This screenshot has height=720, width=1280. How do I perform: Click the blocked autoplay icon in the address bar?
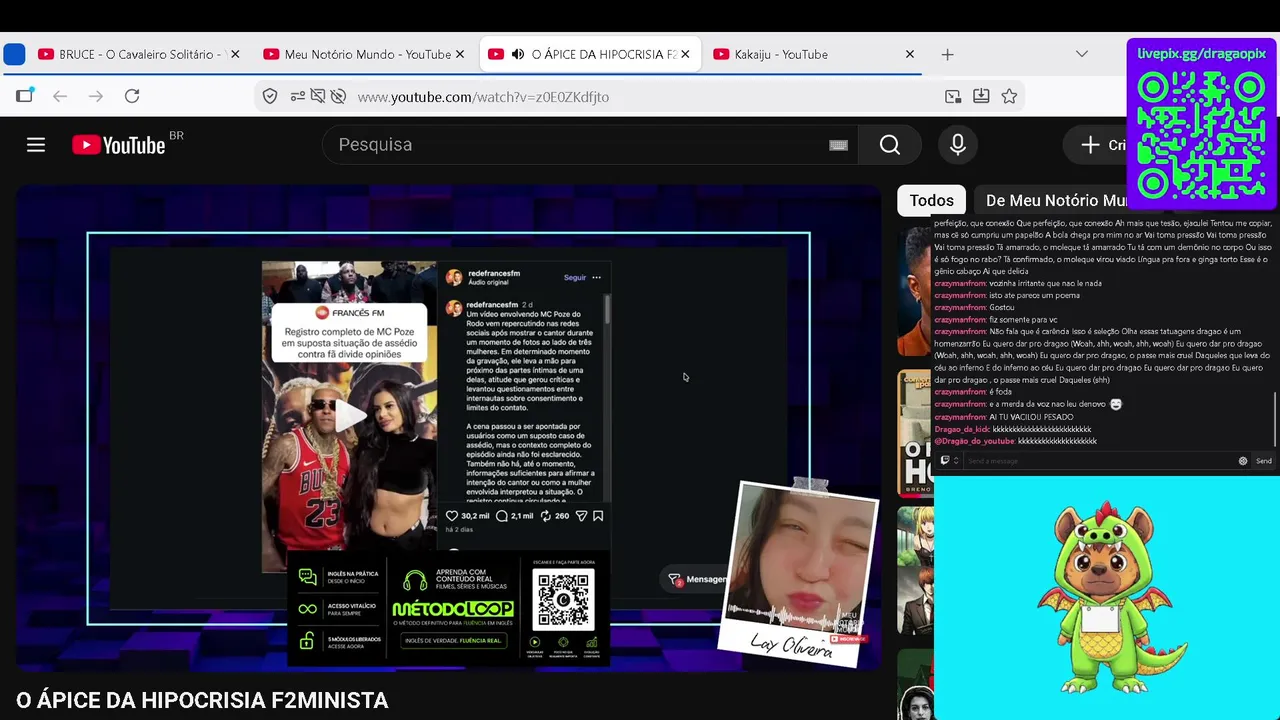(x=338, y=96)
